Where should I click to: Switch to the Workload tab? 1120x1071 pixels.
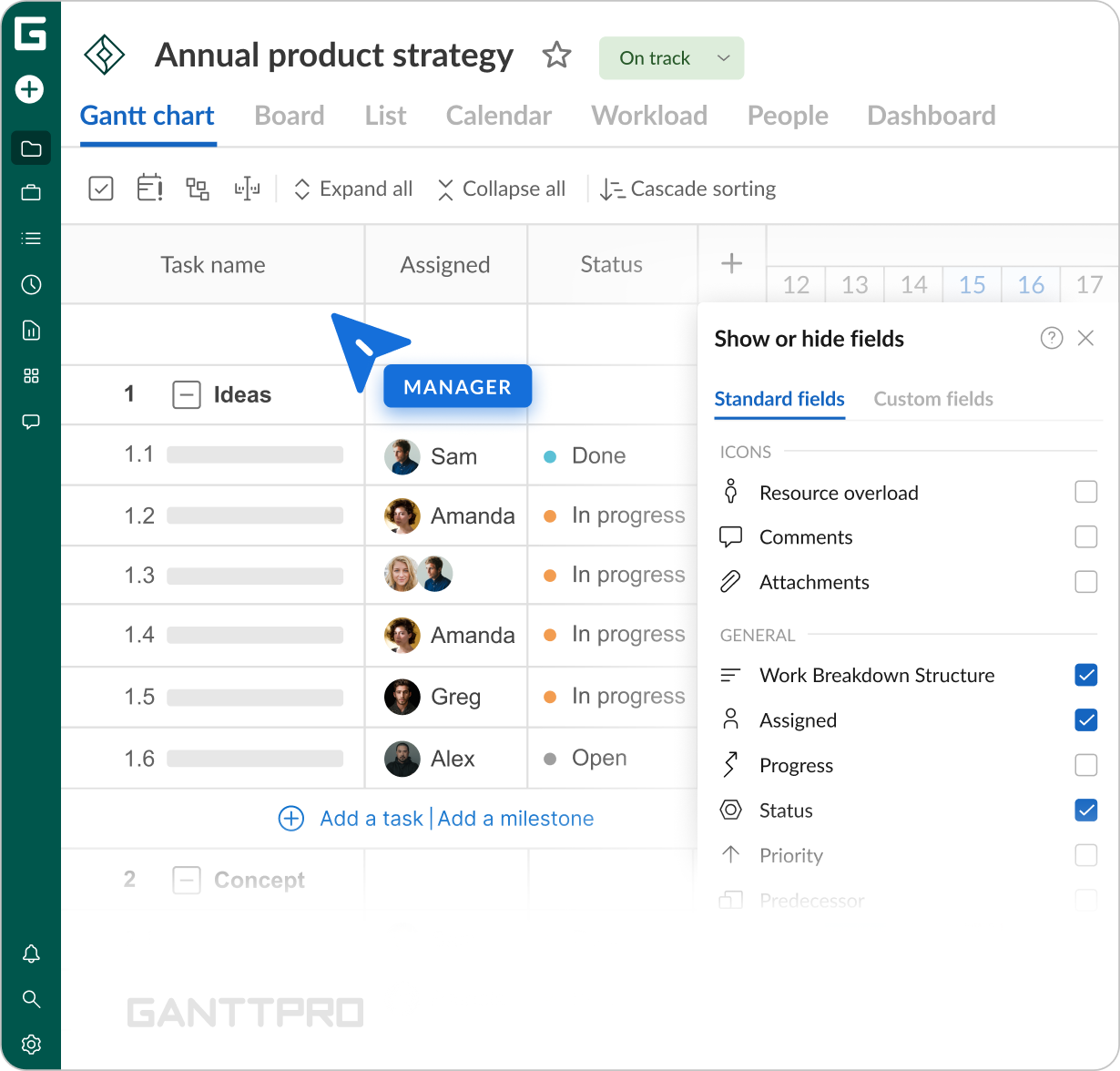pos(649,116)
